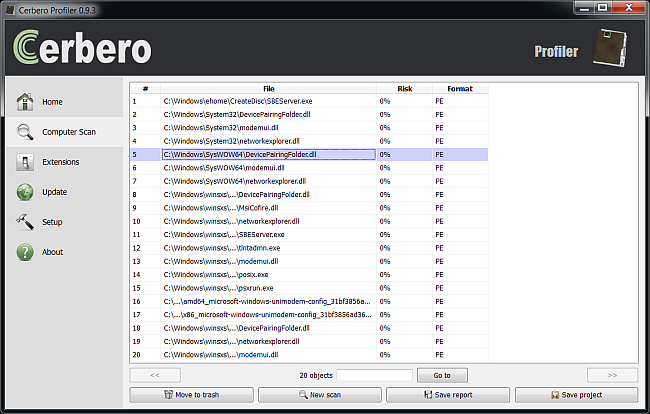Open the Computer Scan section

tap(65, 132)
